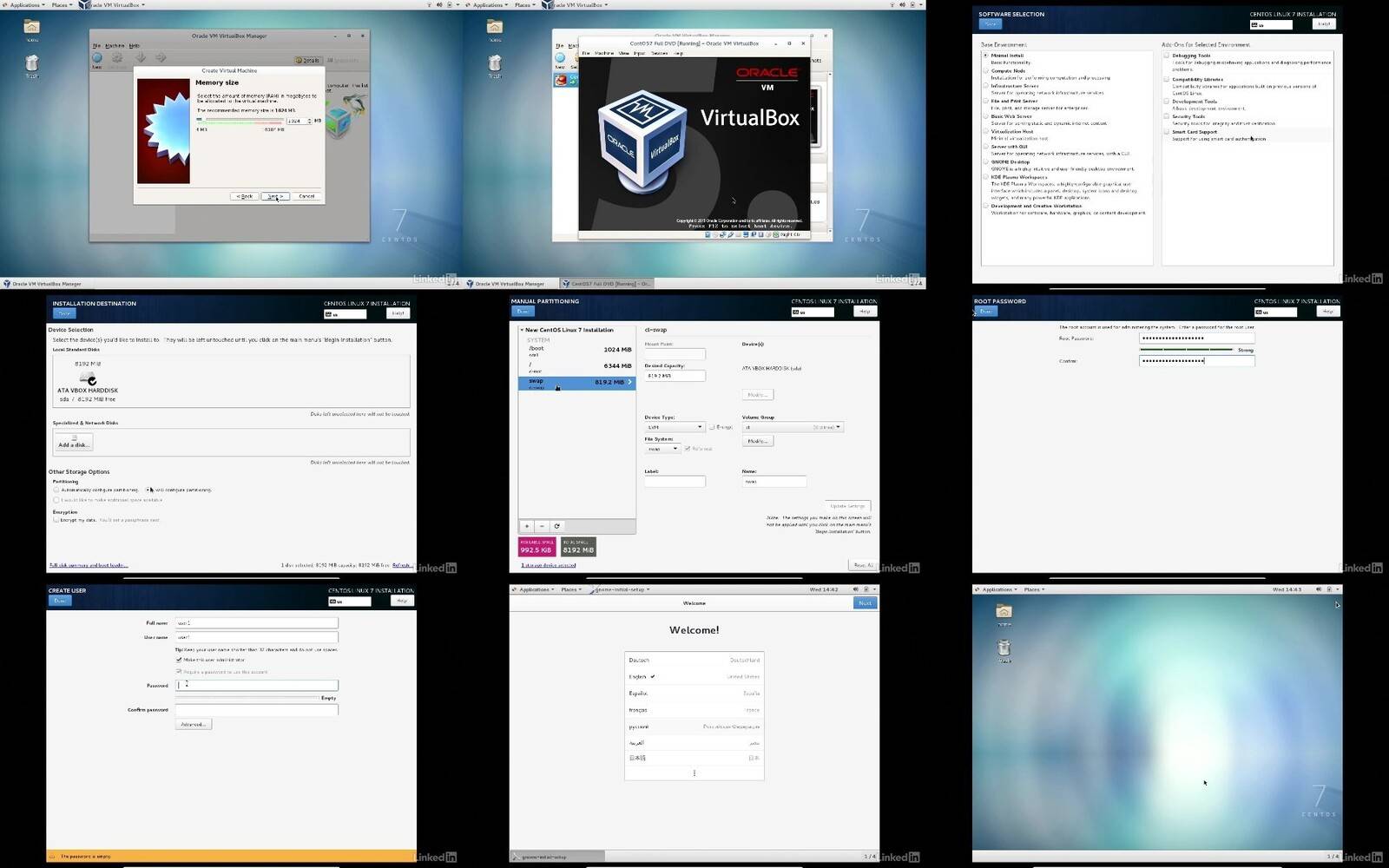Toggle Make this user administrator checkbox
Image resolution: width=1389 pixels, height=868 pixels.
click(179, 660)
